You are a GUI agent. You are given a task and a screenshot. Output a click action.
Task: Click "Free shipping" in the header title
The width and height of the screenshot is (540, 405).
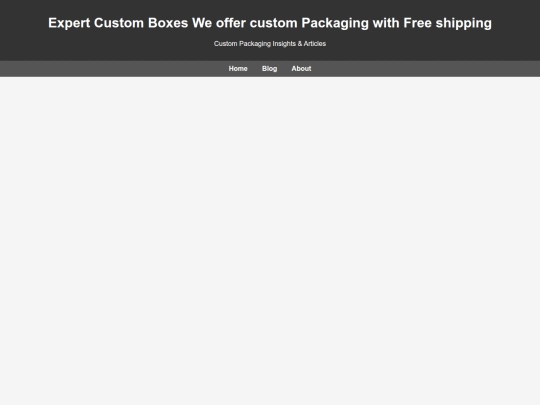tap(447, 23)
